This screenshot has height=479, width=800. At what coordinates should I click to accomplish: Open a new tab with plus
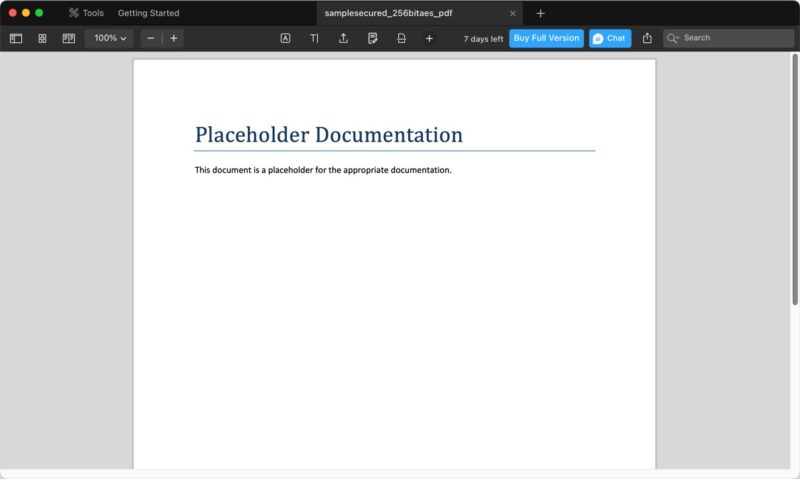[540, 13]
